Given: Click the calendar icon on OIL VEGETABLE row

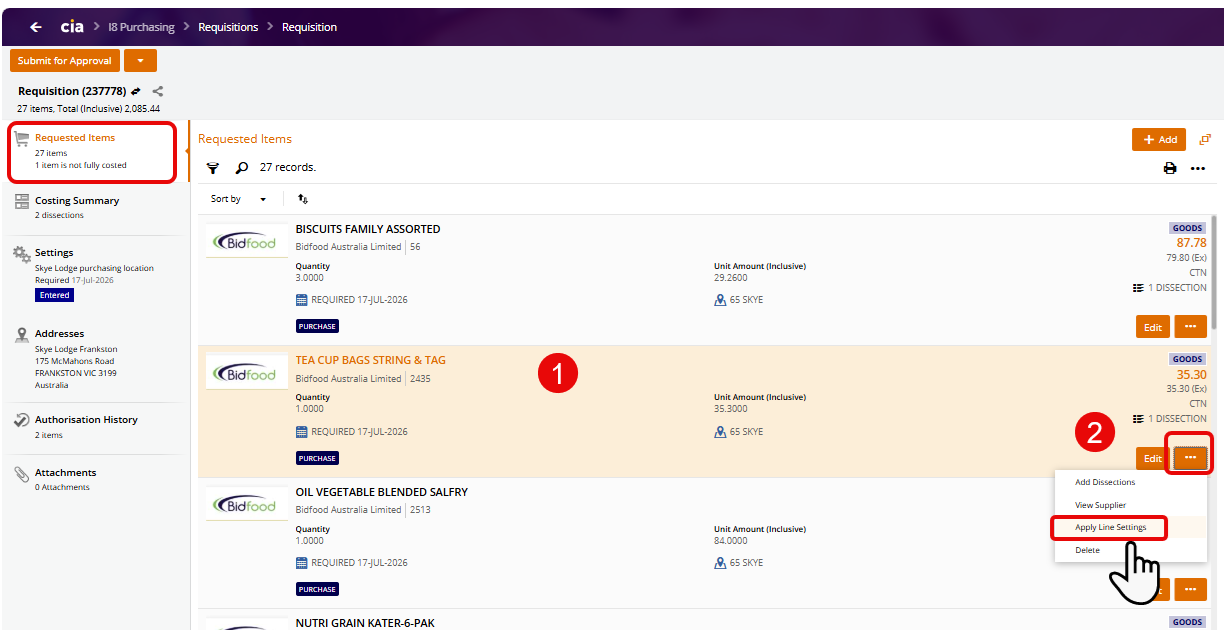Looking at the screenshot, I should point(302,563).
